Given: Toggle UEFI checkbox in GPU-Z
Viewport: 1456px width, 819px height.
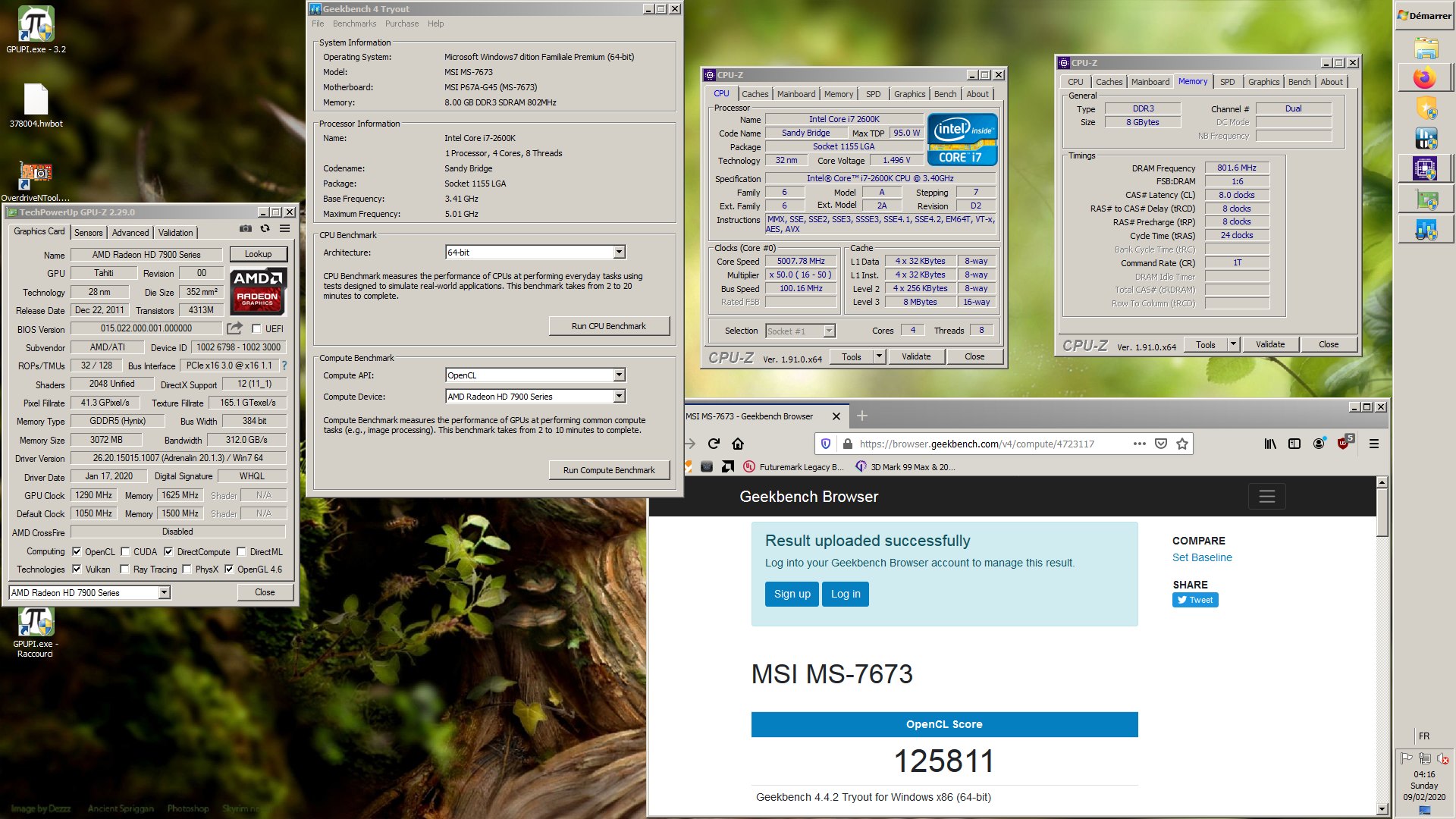Looking at the screenshot, I should 256,328.
